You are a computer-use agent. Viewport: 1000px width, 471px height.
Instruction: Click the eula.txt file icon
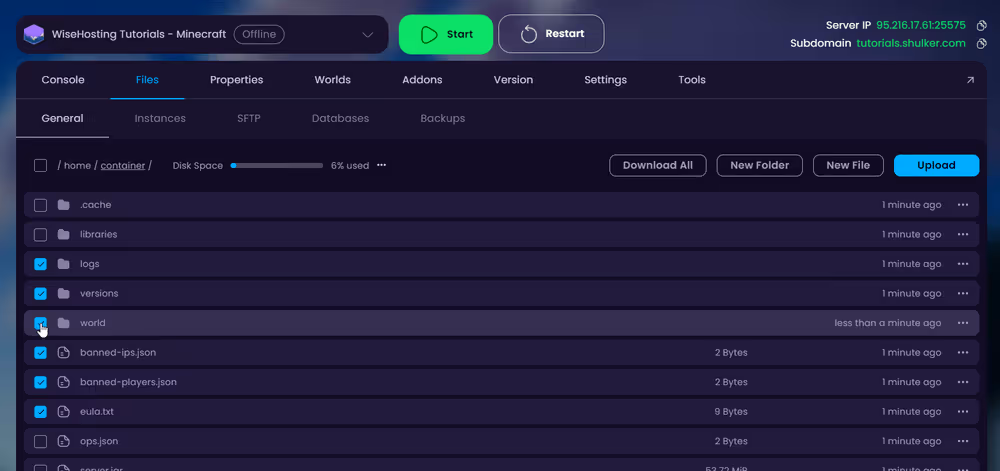point(64,412)
